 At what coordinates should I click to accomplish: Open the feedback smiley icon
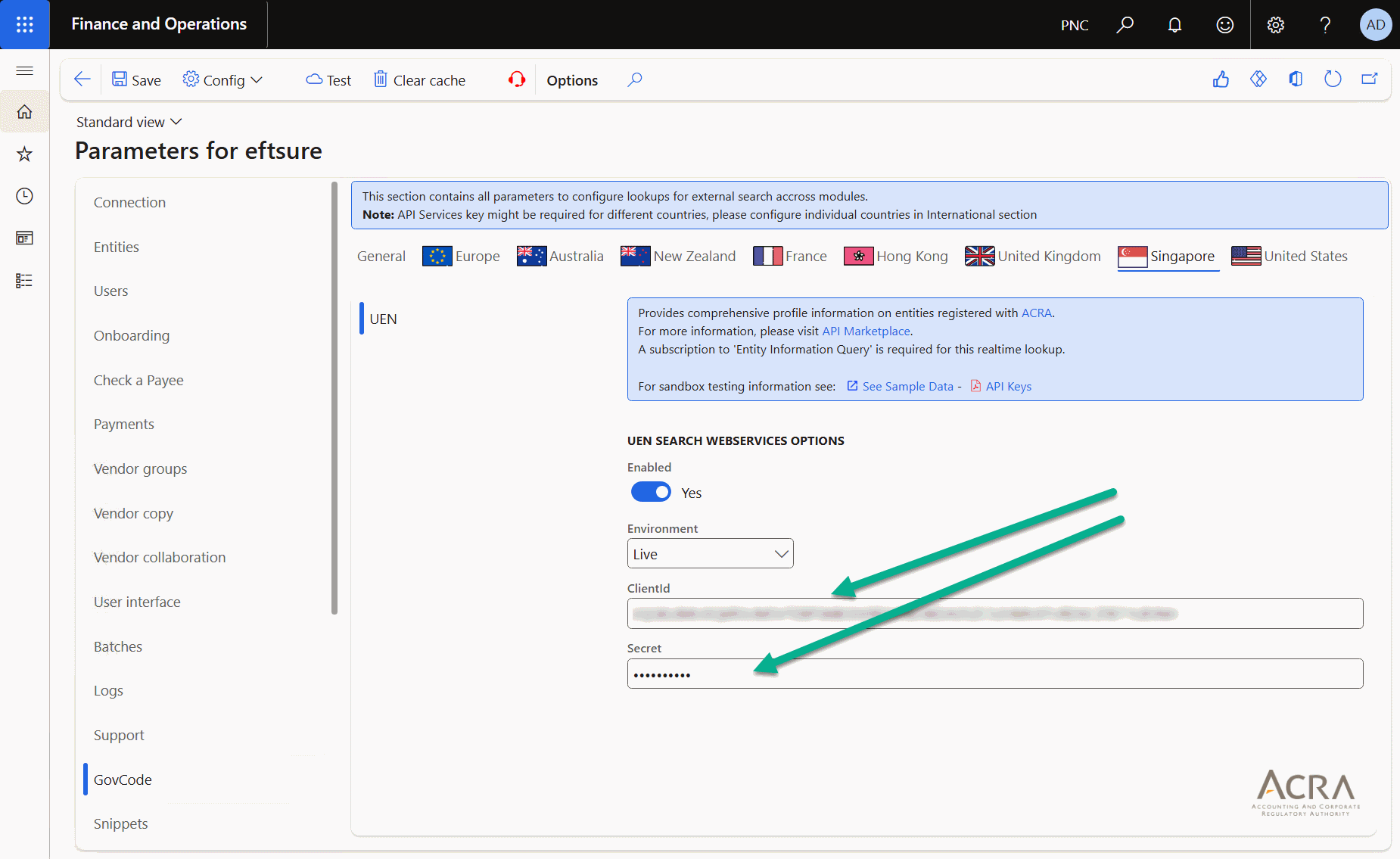(x=1224, y=25)
